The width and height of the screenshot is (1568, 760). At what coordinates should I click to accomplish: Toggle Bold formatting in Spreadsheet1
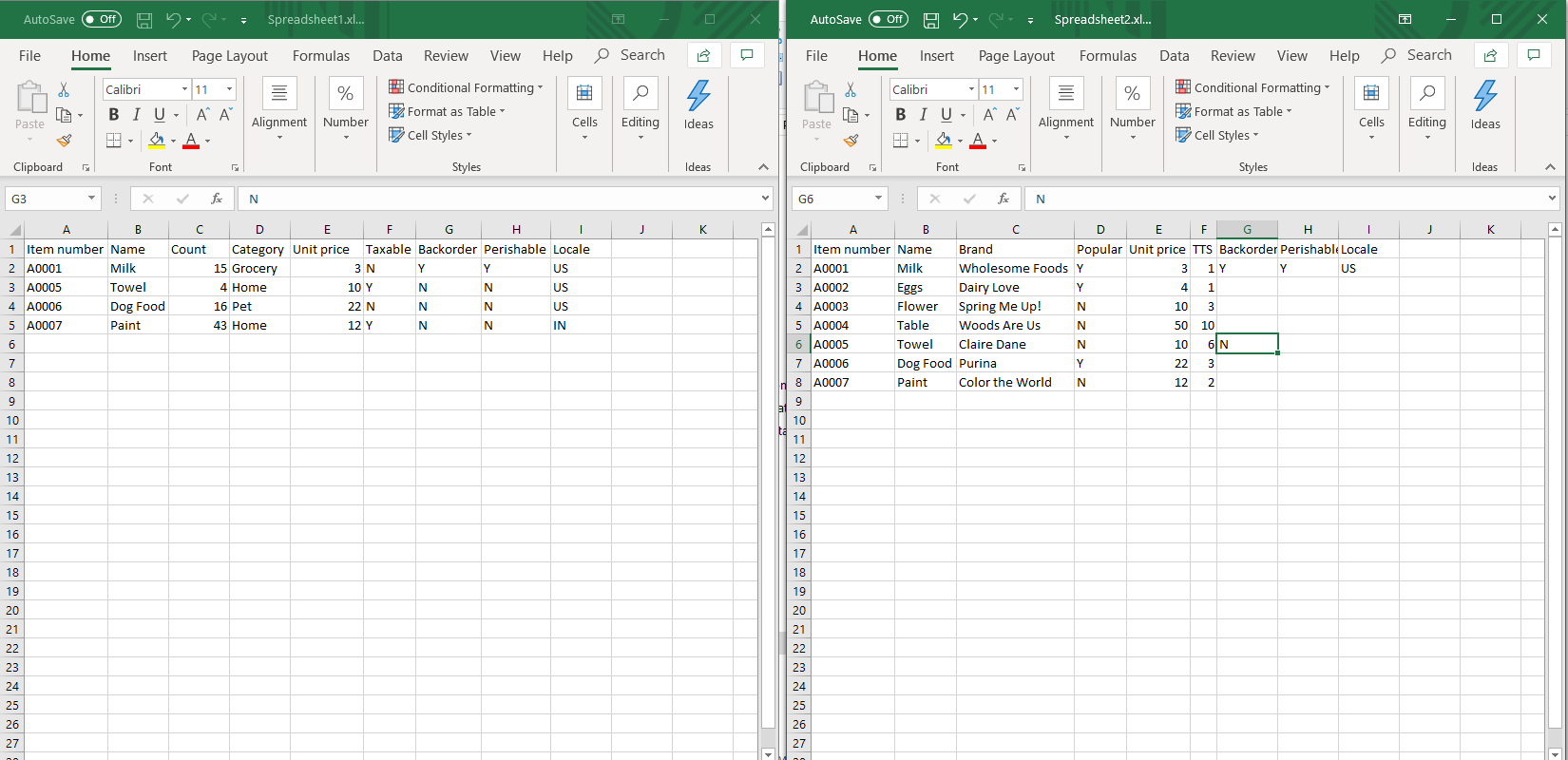pos(114,115)
